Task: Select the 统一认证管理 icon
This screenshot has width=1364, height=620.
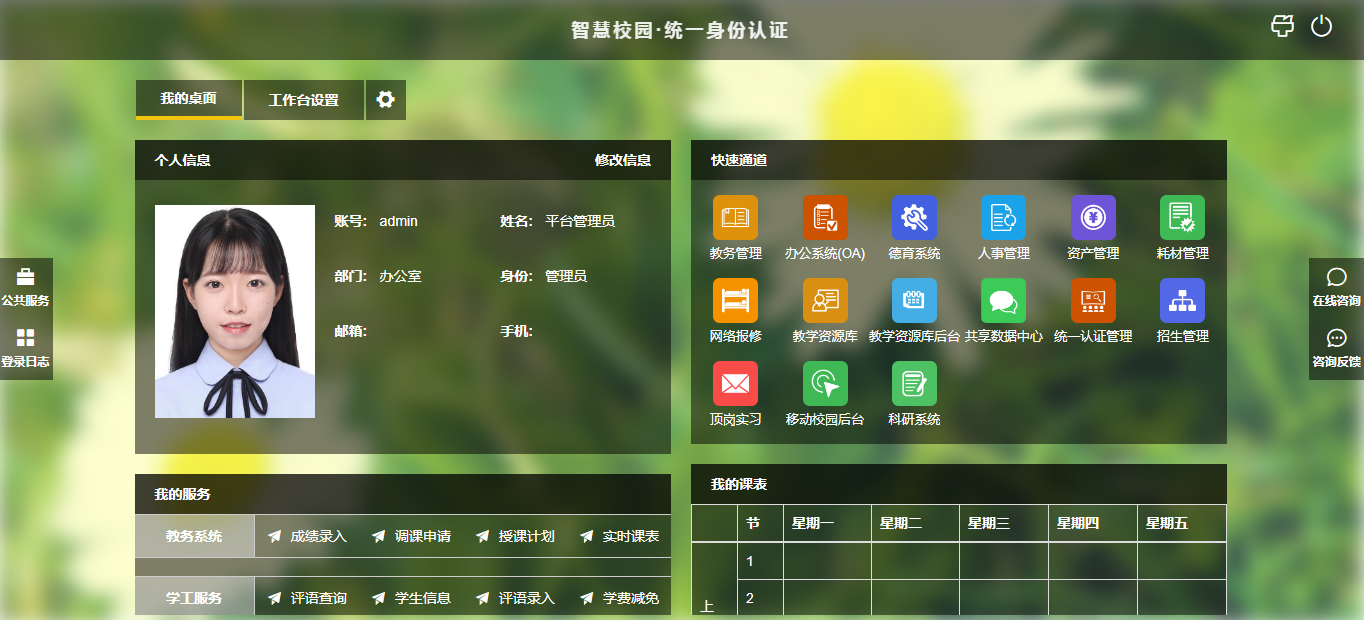Action: click(1090, 300)
